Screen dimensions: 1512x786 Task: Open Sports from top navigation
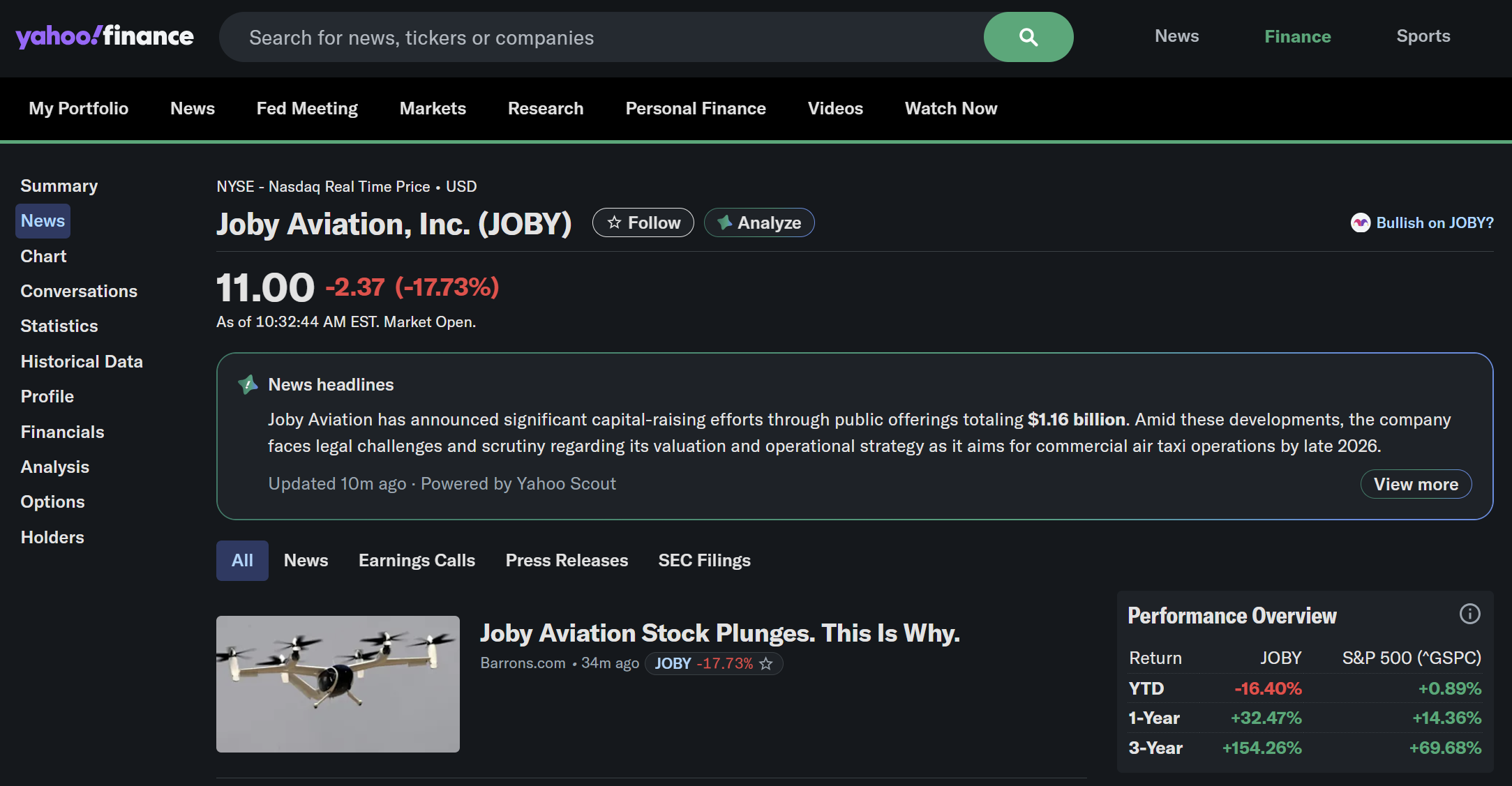click(1423, 36)
